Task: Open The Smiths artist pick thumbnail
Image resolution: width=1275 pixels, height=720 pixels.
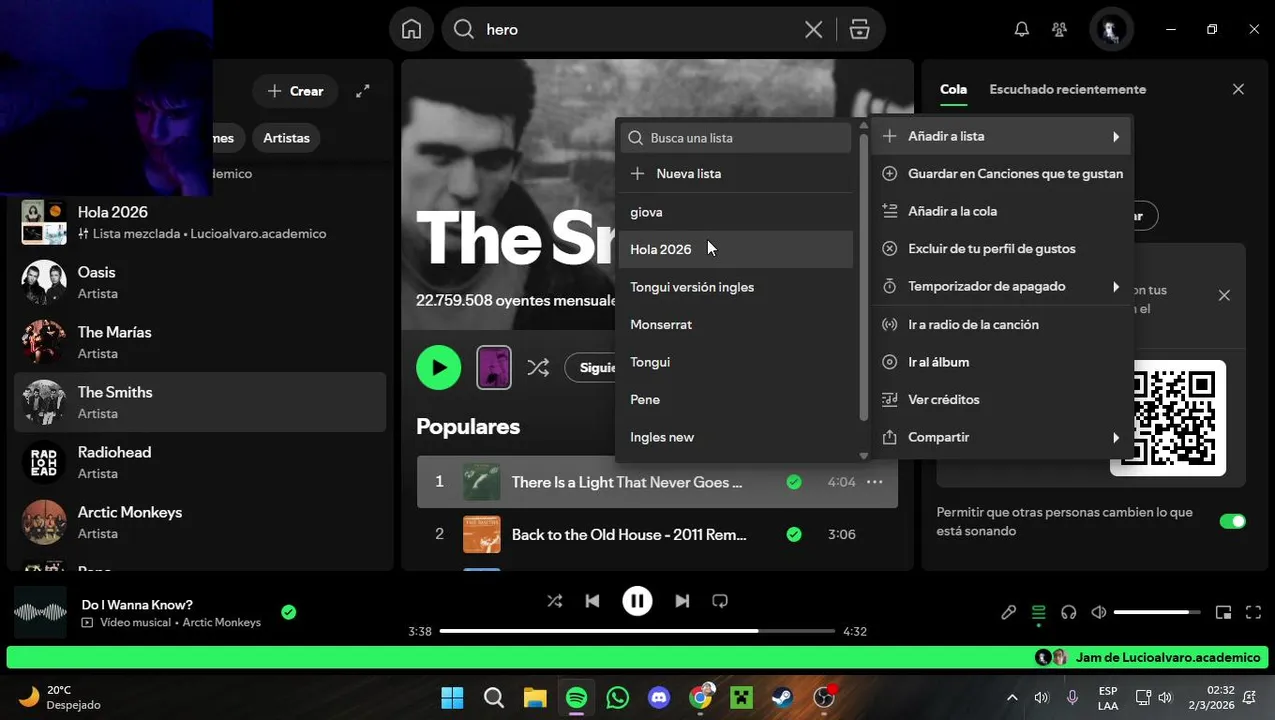Action: pyautogui.click(x=494, y=367)
